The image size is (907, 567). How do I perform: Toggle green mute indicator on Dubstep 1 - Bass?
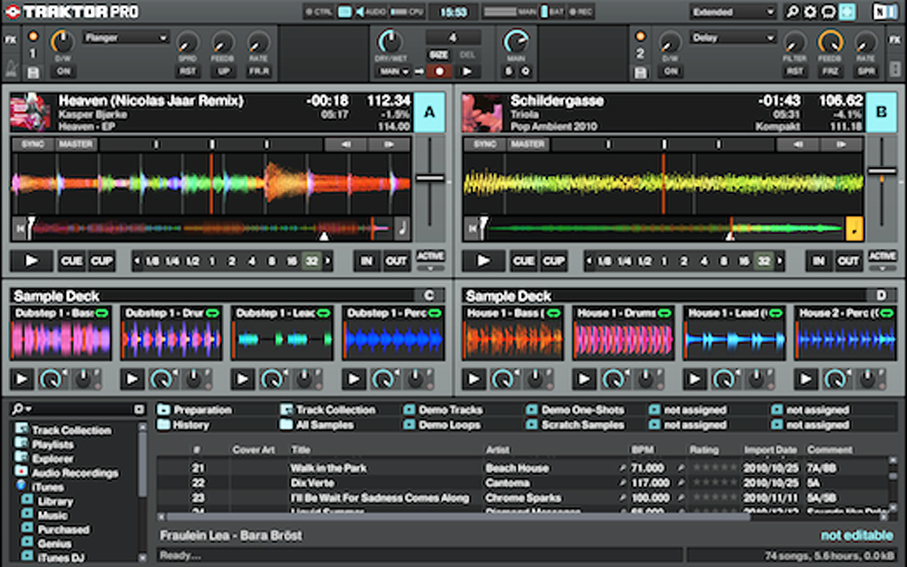coord(102,313)
